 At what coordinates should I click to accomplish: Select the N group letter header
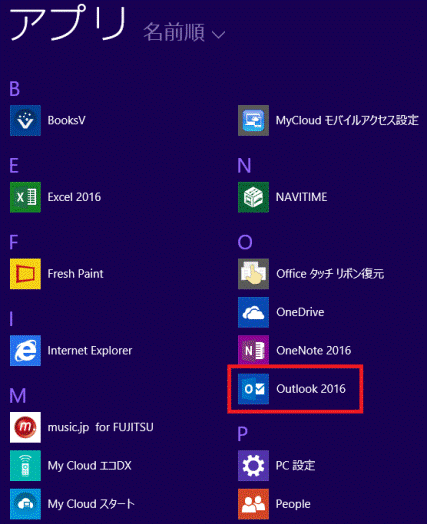pyautogui.click(x=244, y=165)
